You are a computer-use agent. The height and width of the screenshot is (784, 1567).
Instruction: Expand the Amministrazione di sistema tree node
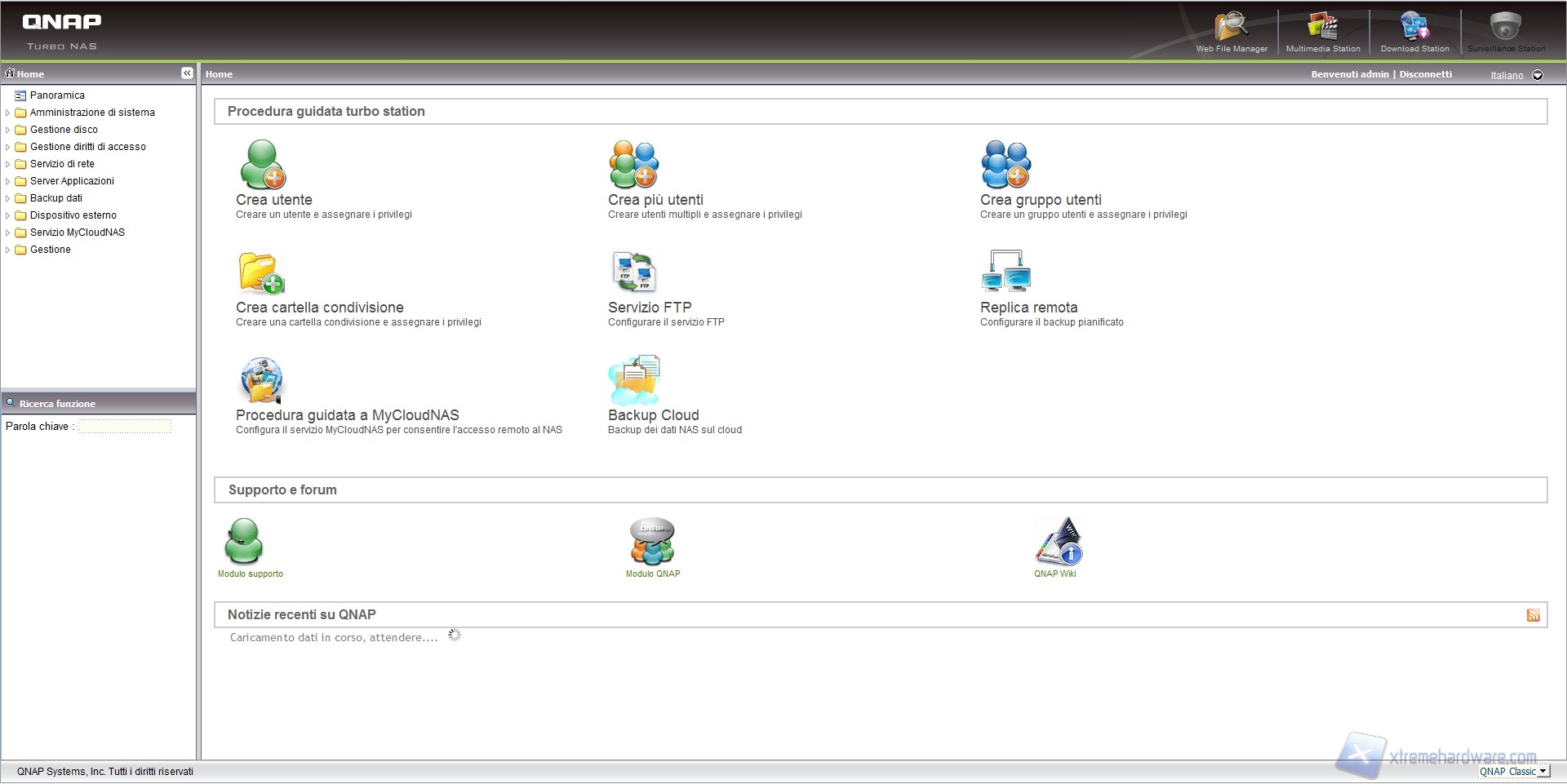tap(8, 113)
